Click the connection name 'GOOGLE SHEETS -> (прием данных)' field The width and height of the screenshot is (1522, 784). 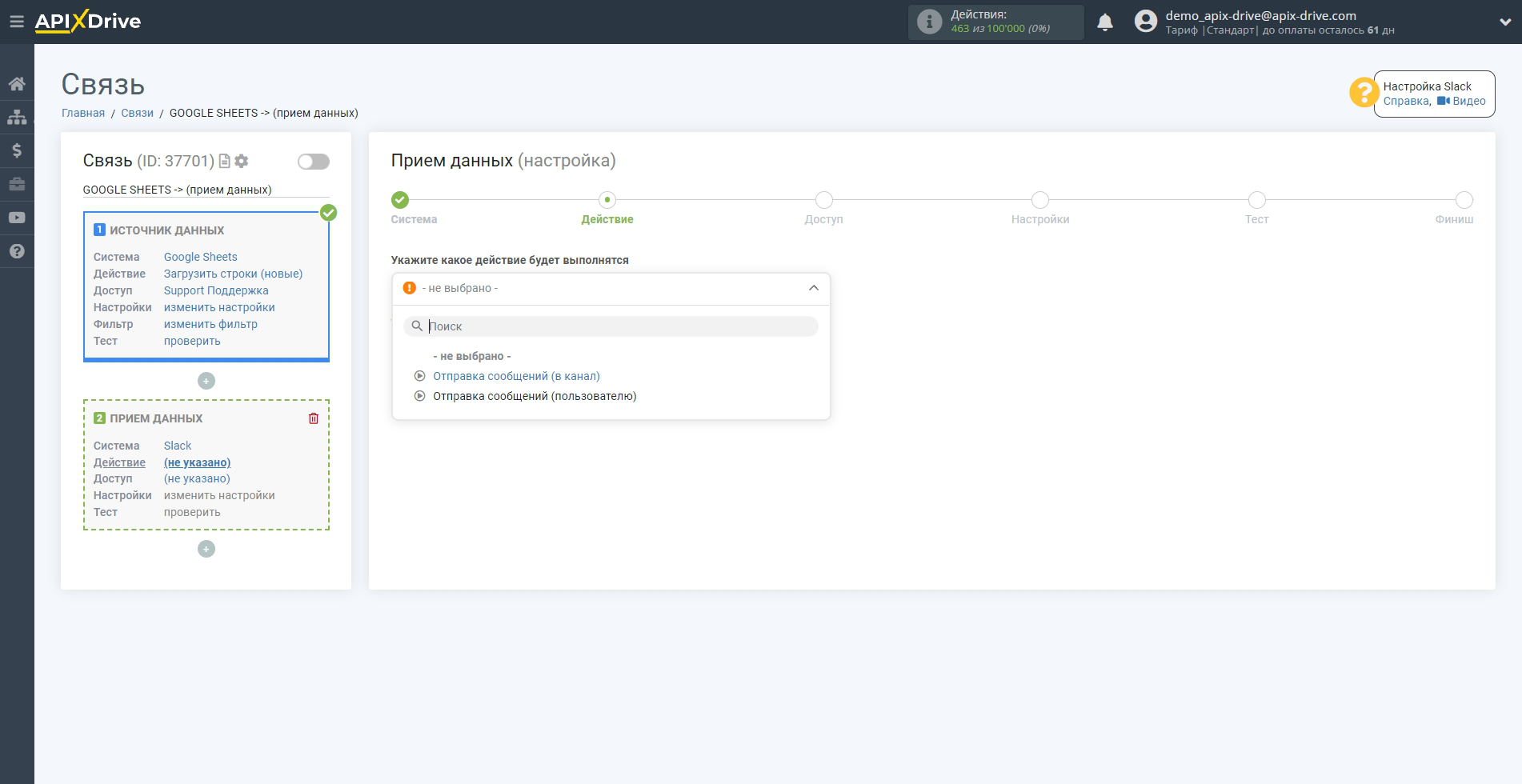[x=206, y=190]
